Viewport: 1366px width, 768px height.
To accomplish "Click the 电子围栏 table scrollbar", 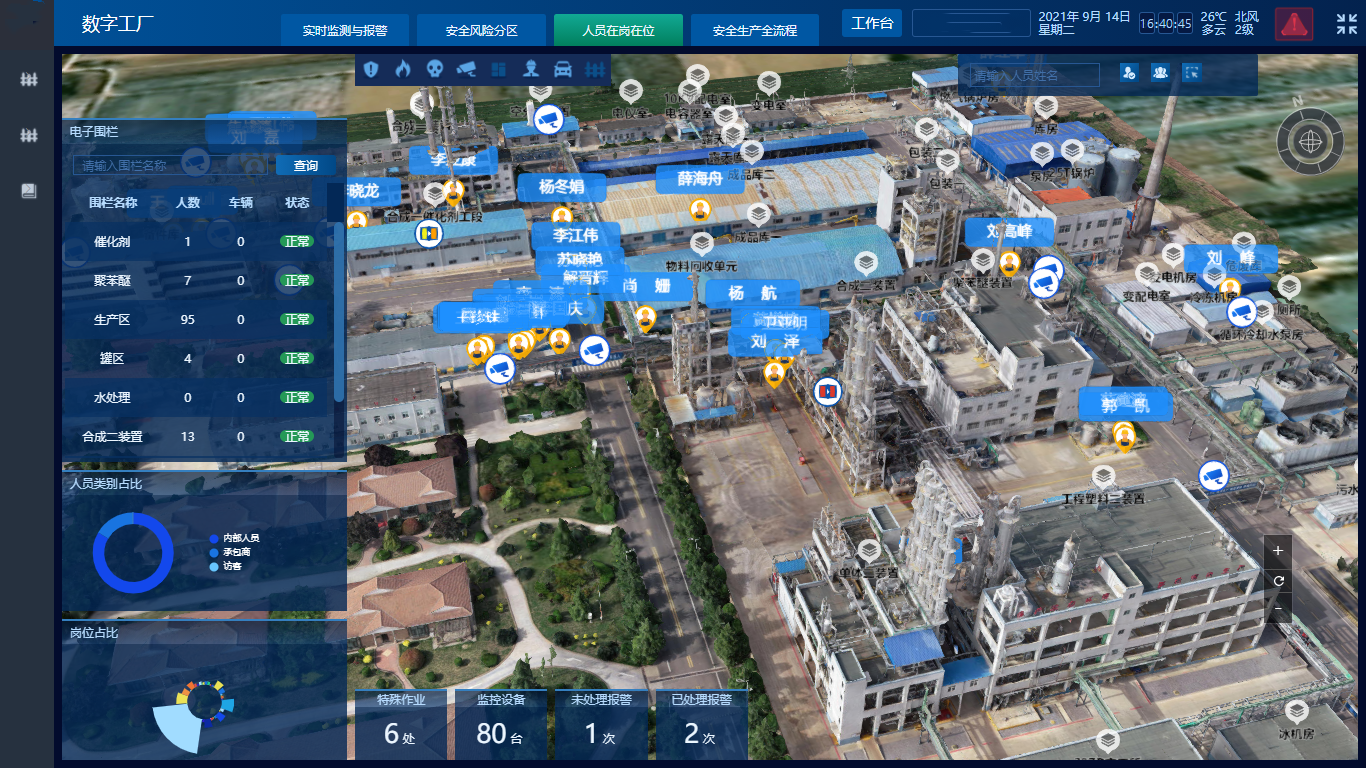I will 339,300.
